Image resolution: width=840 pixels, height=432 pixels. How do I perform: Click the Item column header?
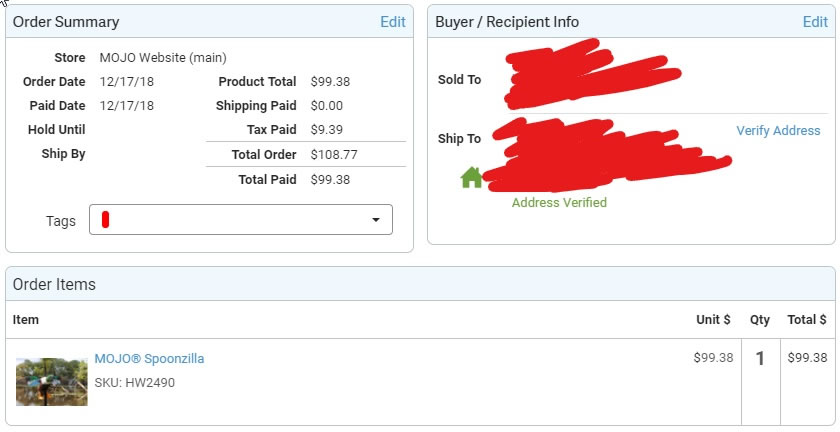[26, 320]
